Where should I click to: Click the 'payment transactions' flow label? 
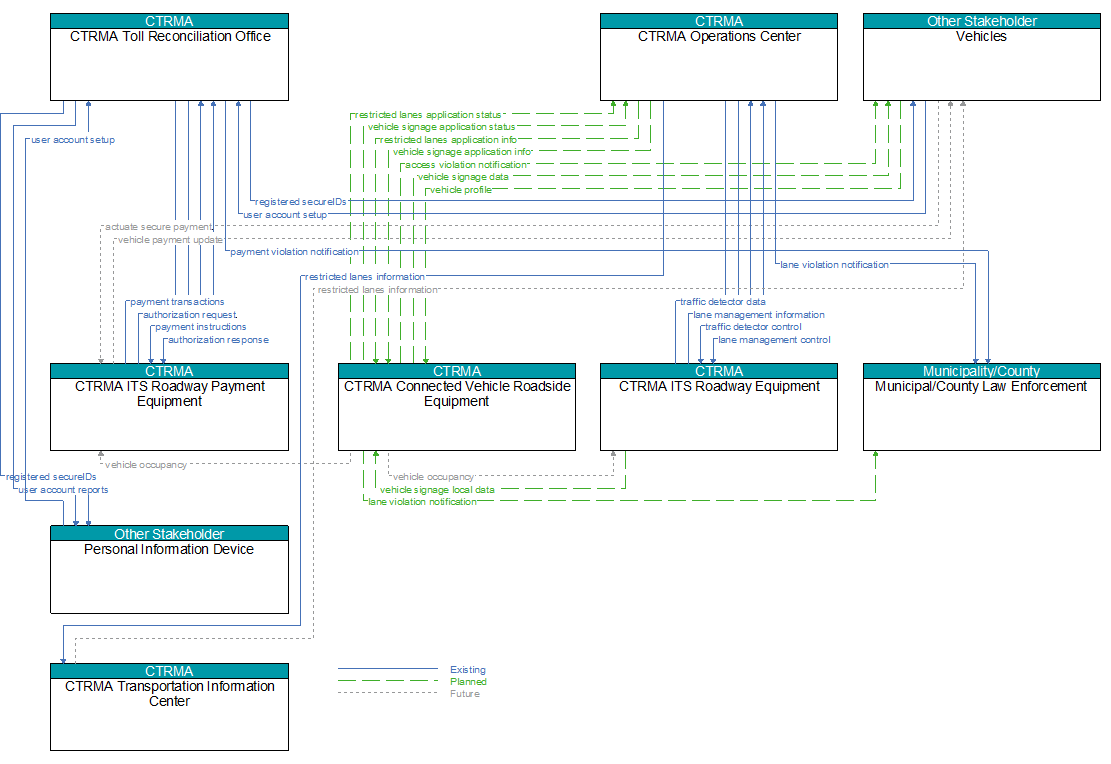tap(177, 302)
